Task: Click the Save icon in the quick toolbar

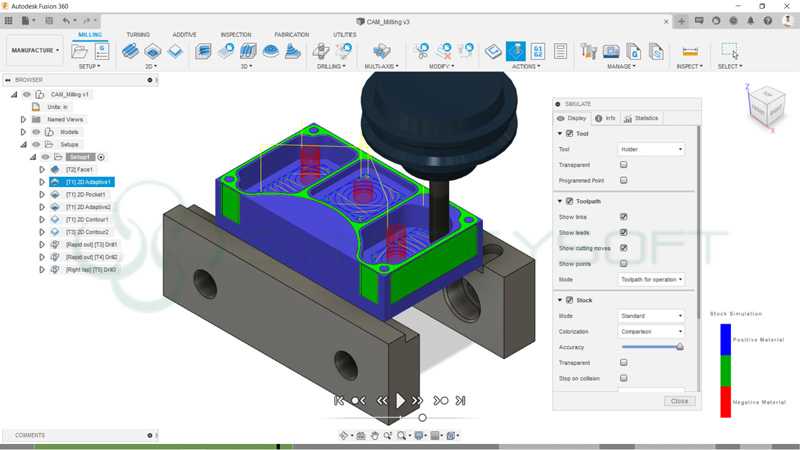Action: [x=49, y=21]
